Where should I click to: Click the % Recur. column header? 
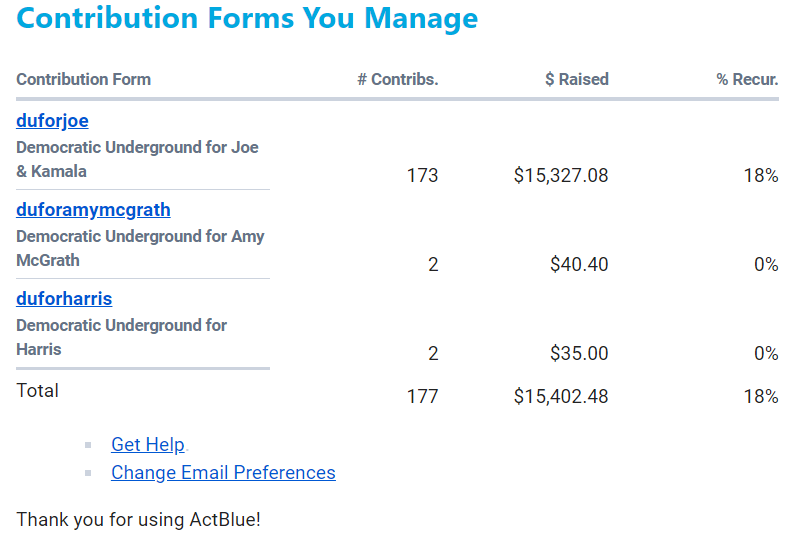tap(747, 80)
